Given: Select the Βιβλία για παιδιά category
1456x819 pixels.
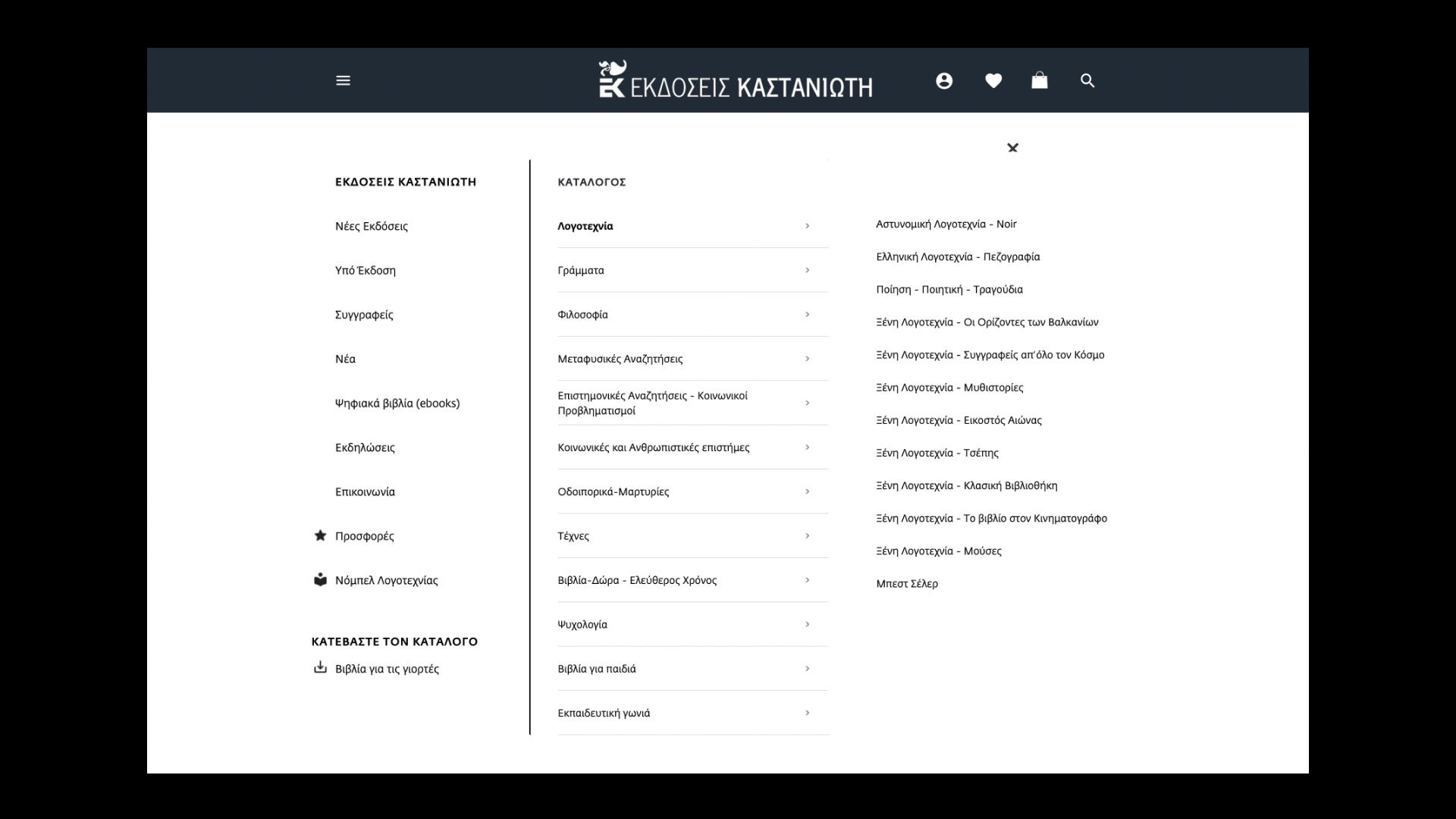Looking at the screenshot, I should tap(597, 669).
